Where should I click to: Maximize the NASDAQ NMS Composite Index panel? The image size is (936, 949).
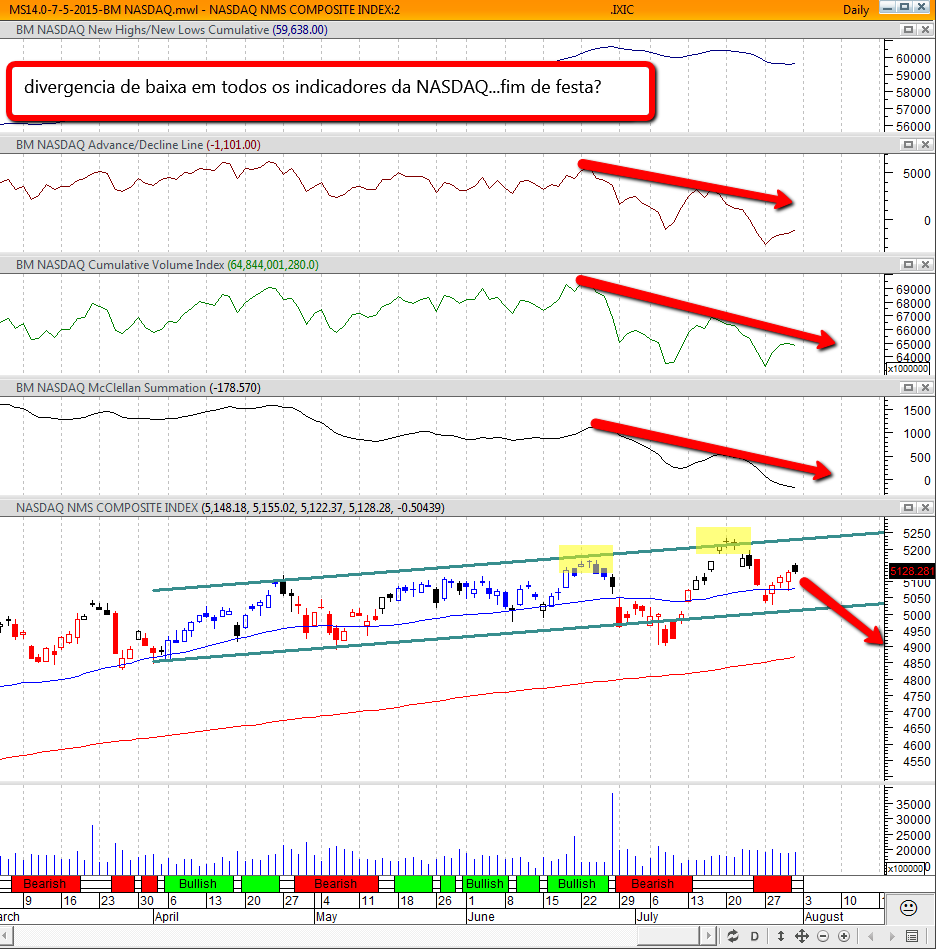pos(908,507)
